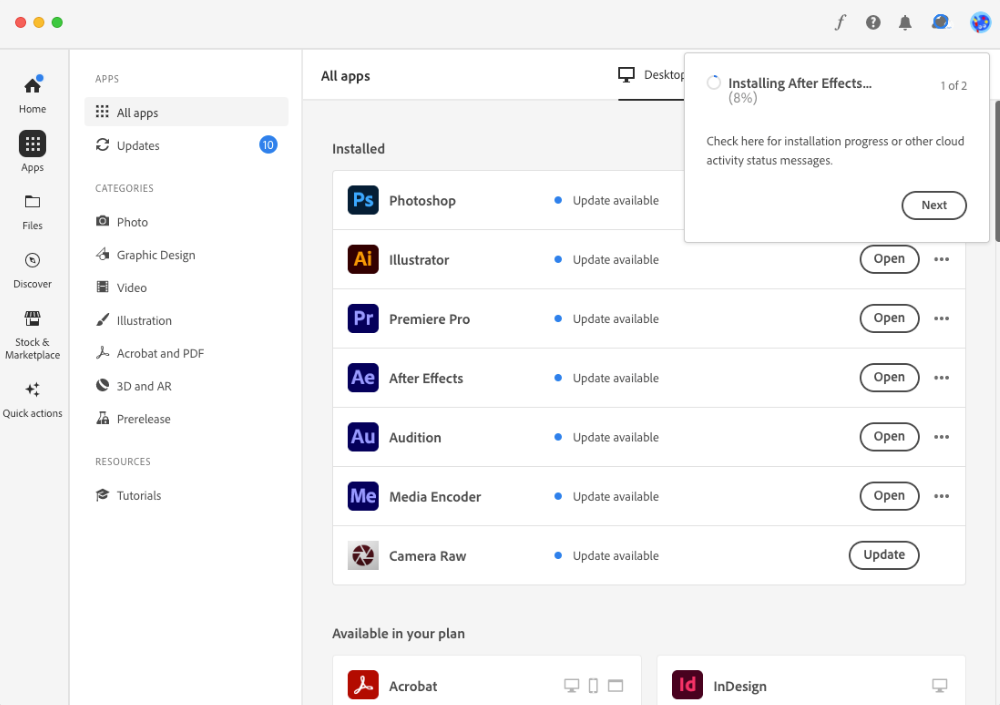This screenshot has height=705, width=1000.
Task: Expand Premiere Pro's more options menu
Action: (941, 318)
